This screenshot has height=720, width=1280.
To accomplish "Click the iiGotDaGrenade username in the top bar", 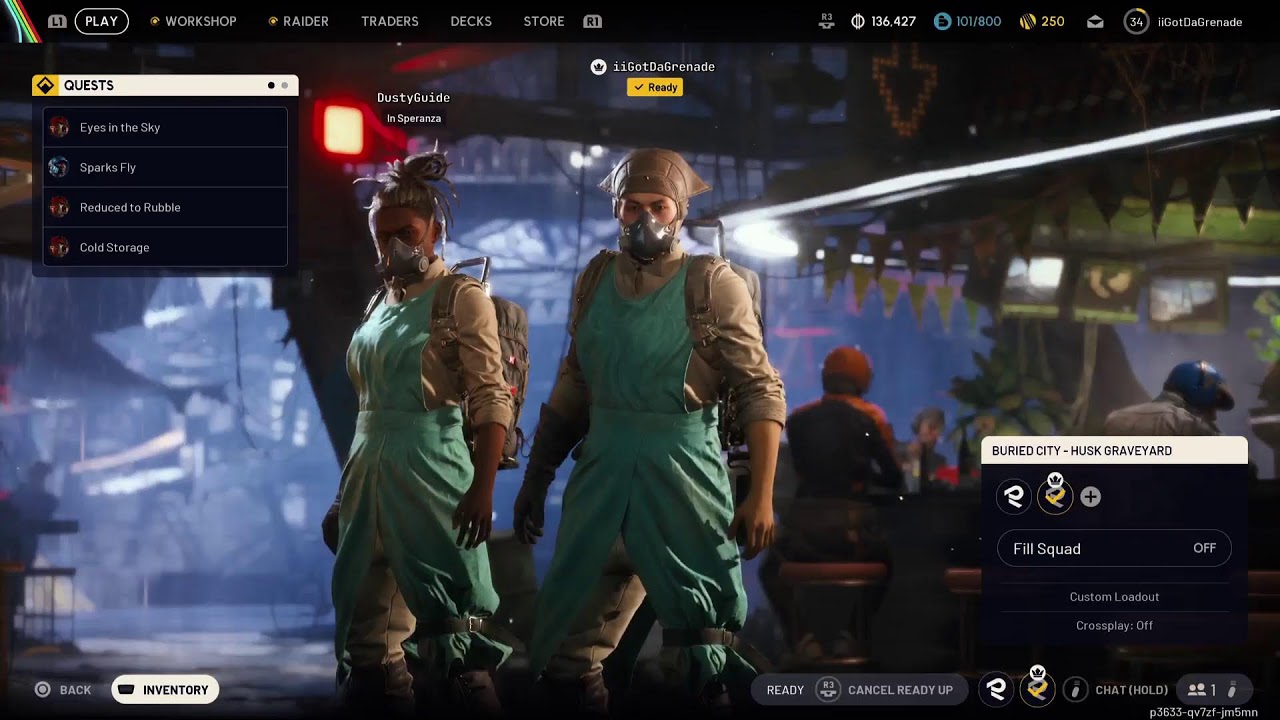I will point(1199,21).
